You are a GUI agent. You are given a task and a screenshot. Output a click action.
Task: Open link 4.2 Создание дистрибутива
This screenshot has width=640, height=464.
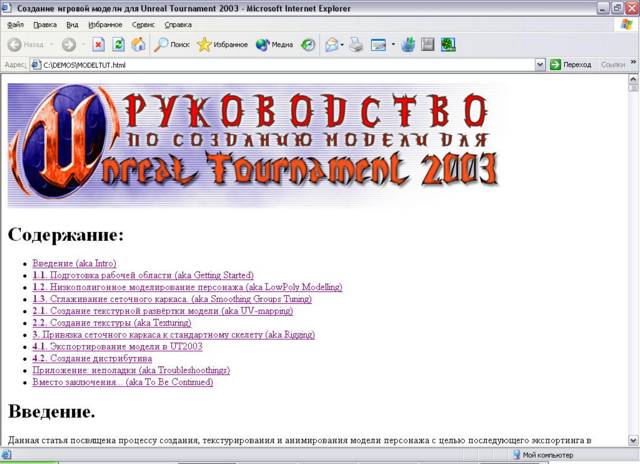pyautogui.click(x=92, y=358)
